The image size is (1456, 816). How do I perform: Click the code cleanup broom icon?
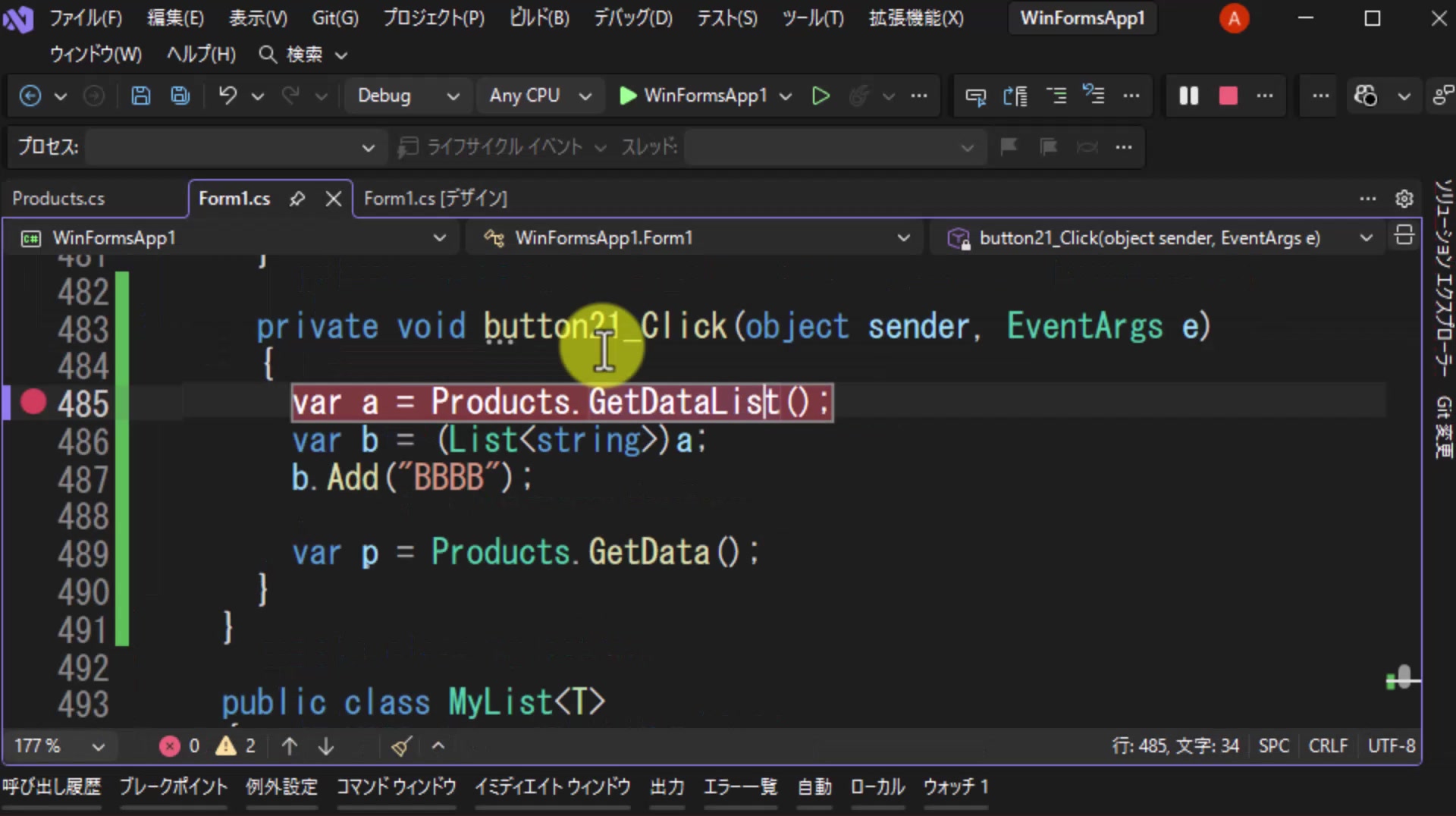402,746
